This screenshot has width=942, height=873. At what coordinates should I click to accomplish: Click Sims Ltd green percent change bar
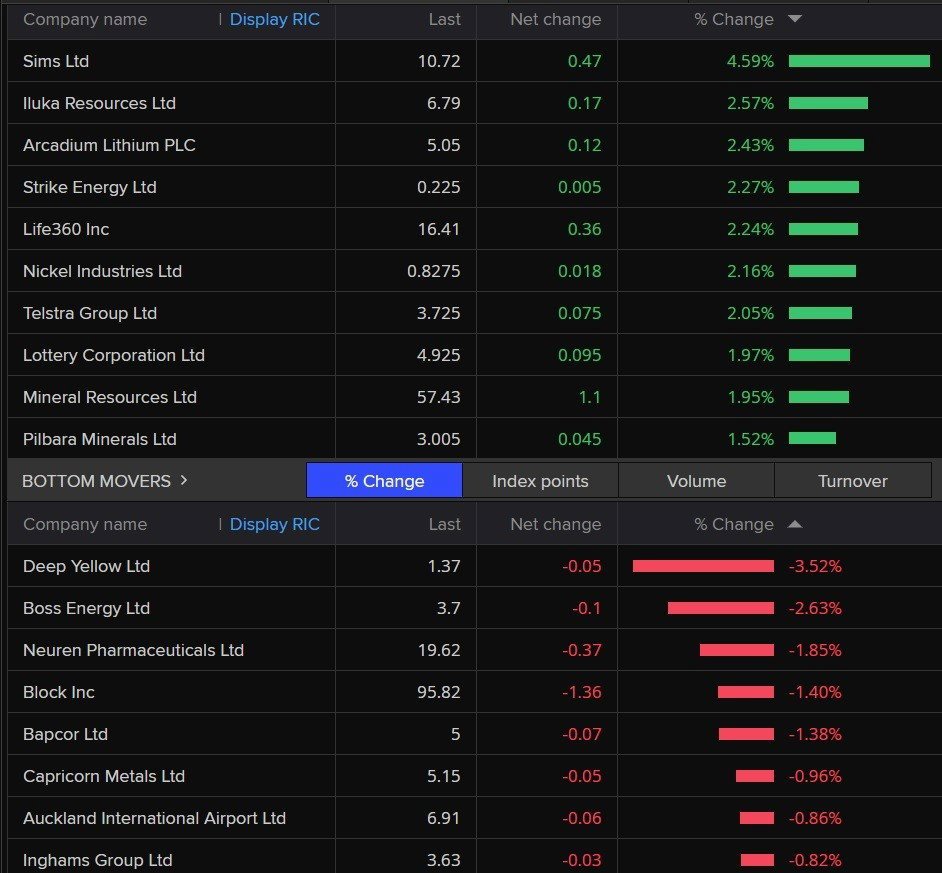tap(859, 61)
